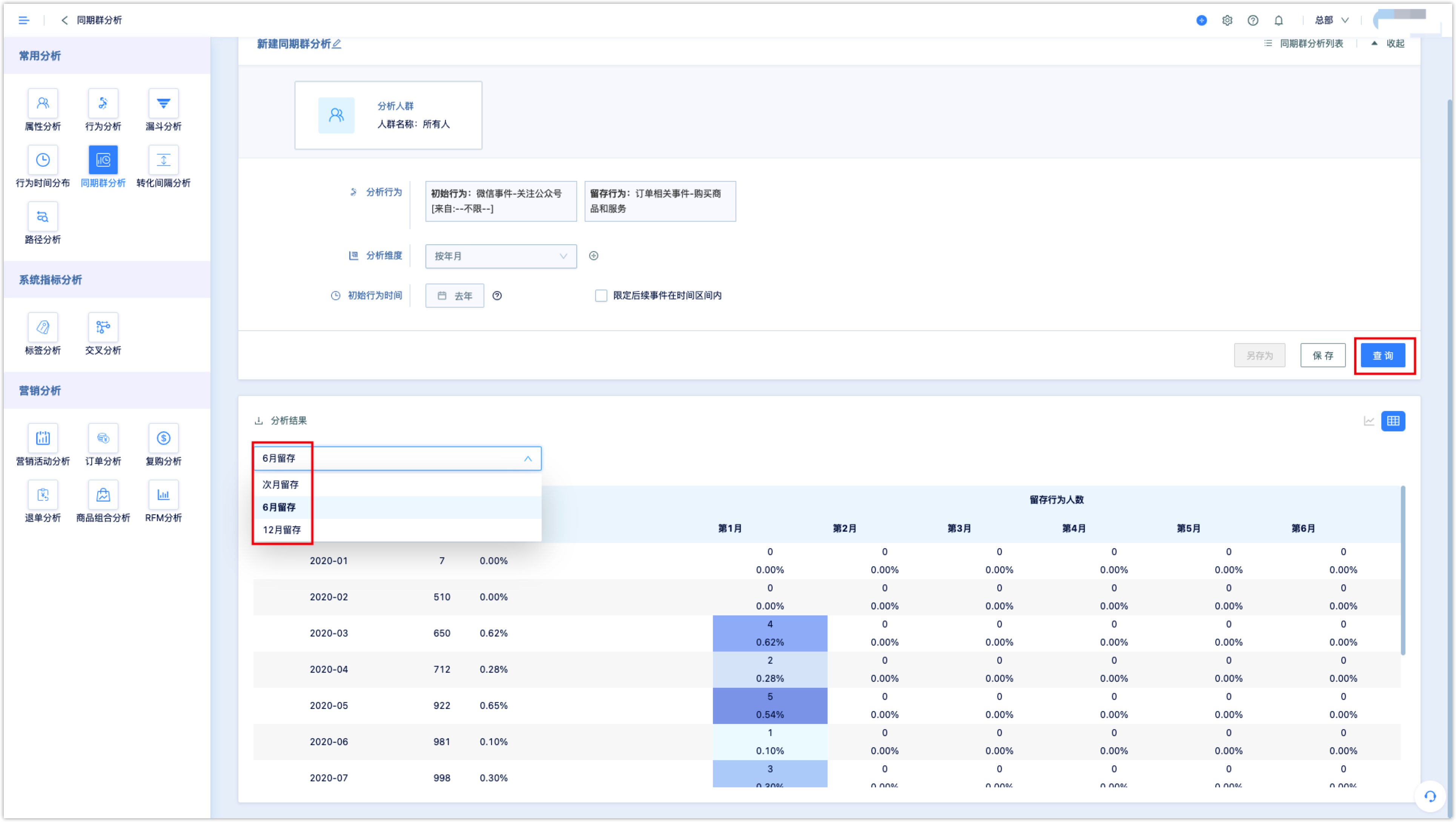Select the highlighted 同期群分析 icon
1456x822 pixels.
[x=103, y=160]
